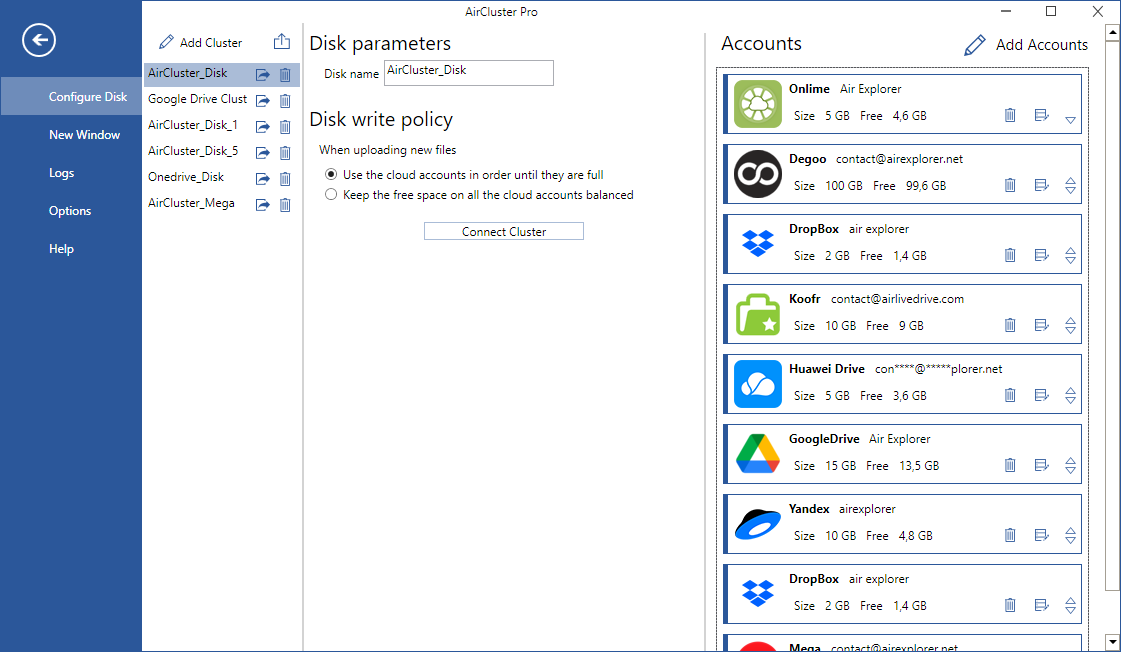Click the back arrow at top left
Image resolution: width=1121 pixels, height=652 pixels.
[x=38, y=40]
